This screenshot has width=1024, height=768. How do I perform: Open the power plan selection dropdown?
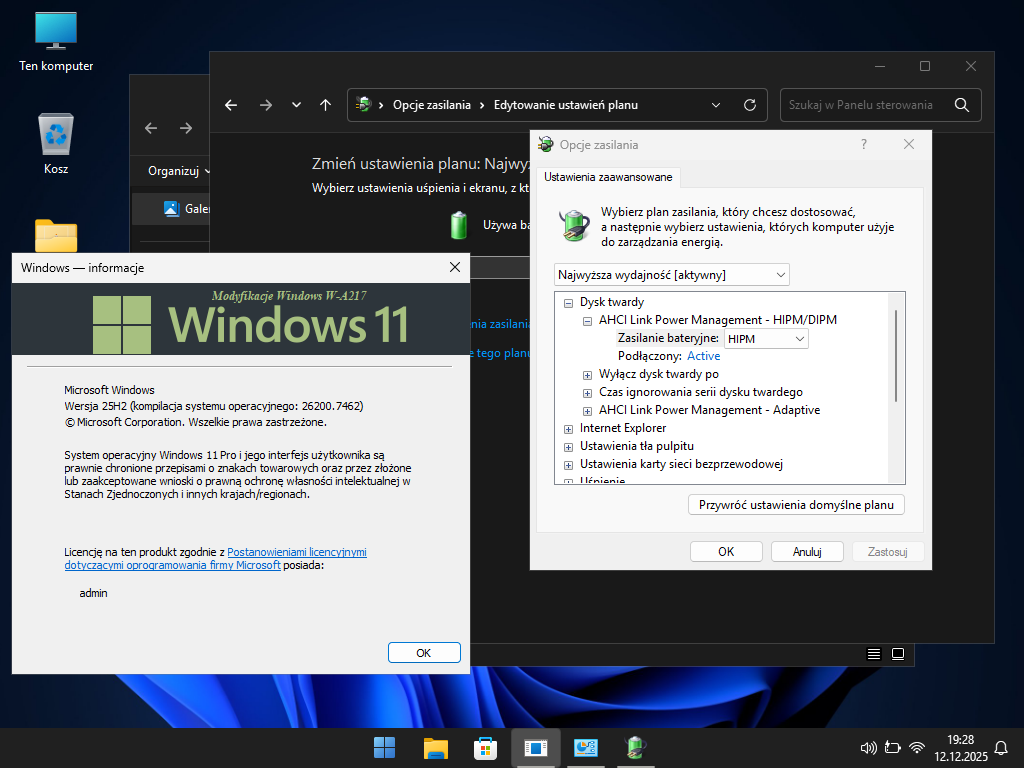(671, 274)
